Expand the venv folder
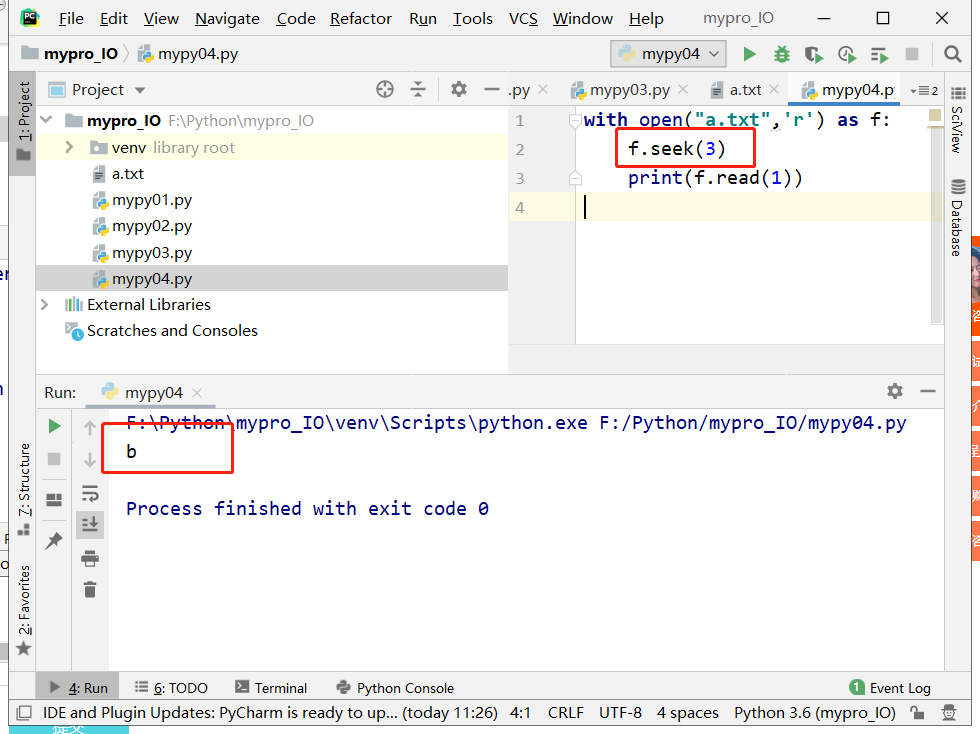This screenshot has height=734, width=980. [x=69, y=148]
